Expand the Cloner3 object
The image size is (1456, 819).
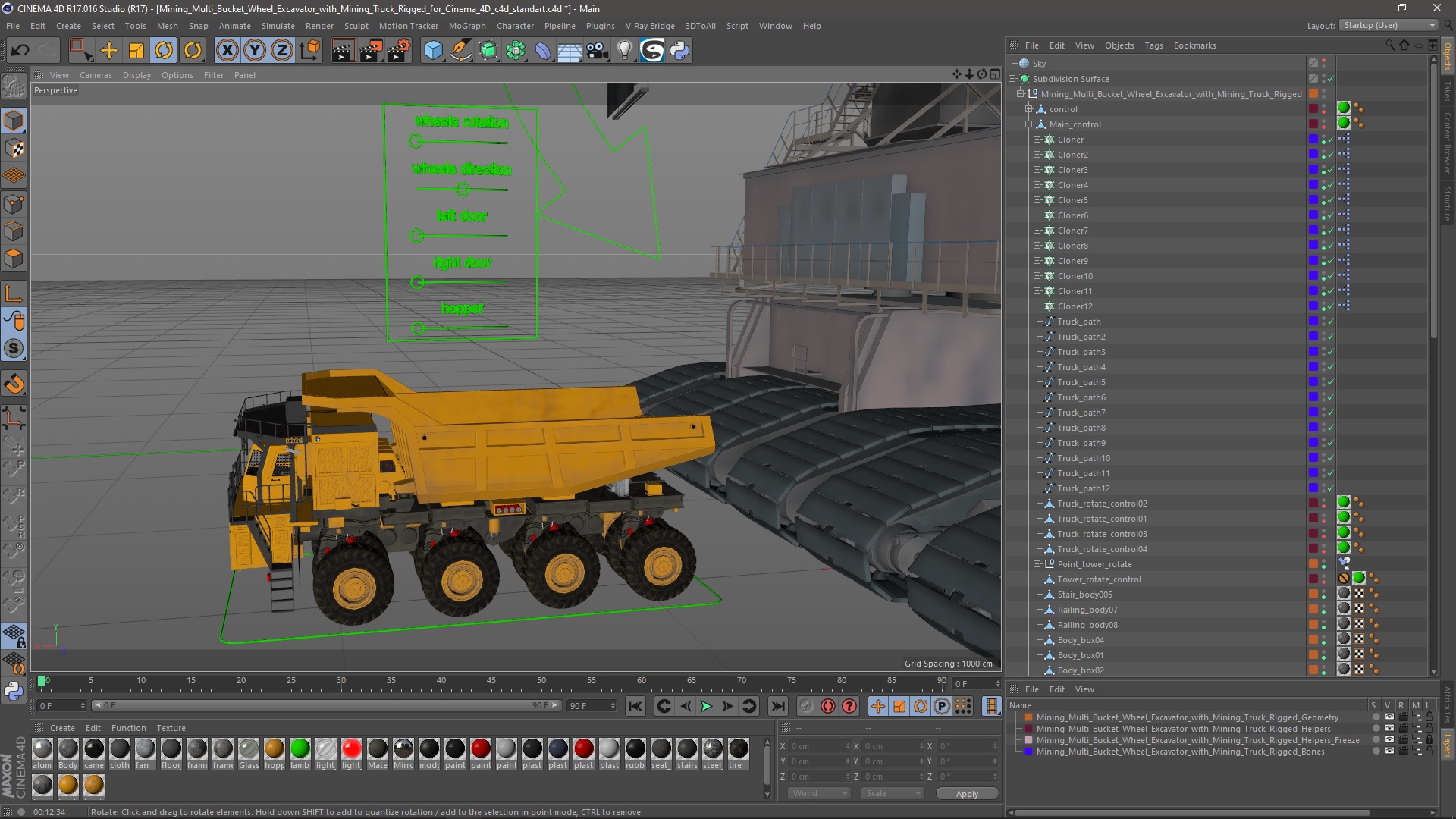pos(1037,170)
